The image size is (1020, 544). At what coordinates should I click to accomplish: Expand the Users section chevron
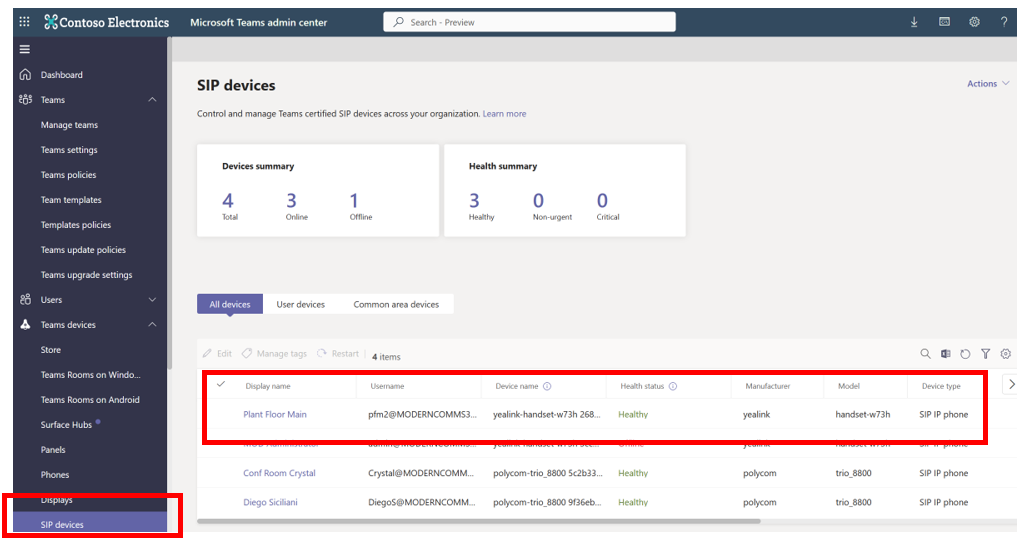pyautogui.click(x=152, y=299)
